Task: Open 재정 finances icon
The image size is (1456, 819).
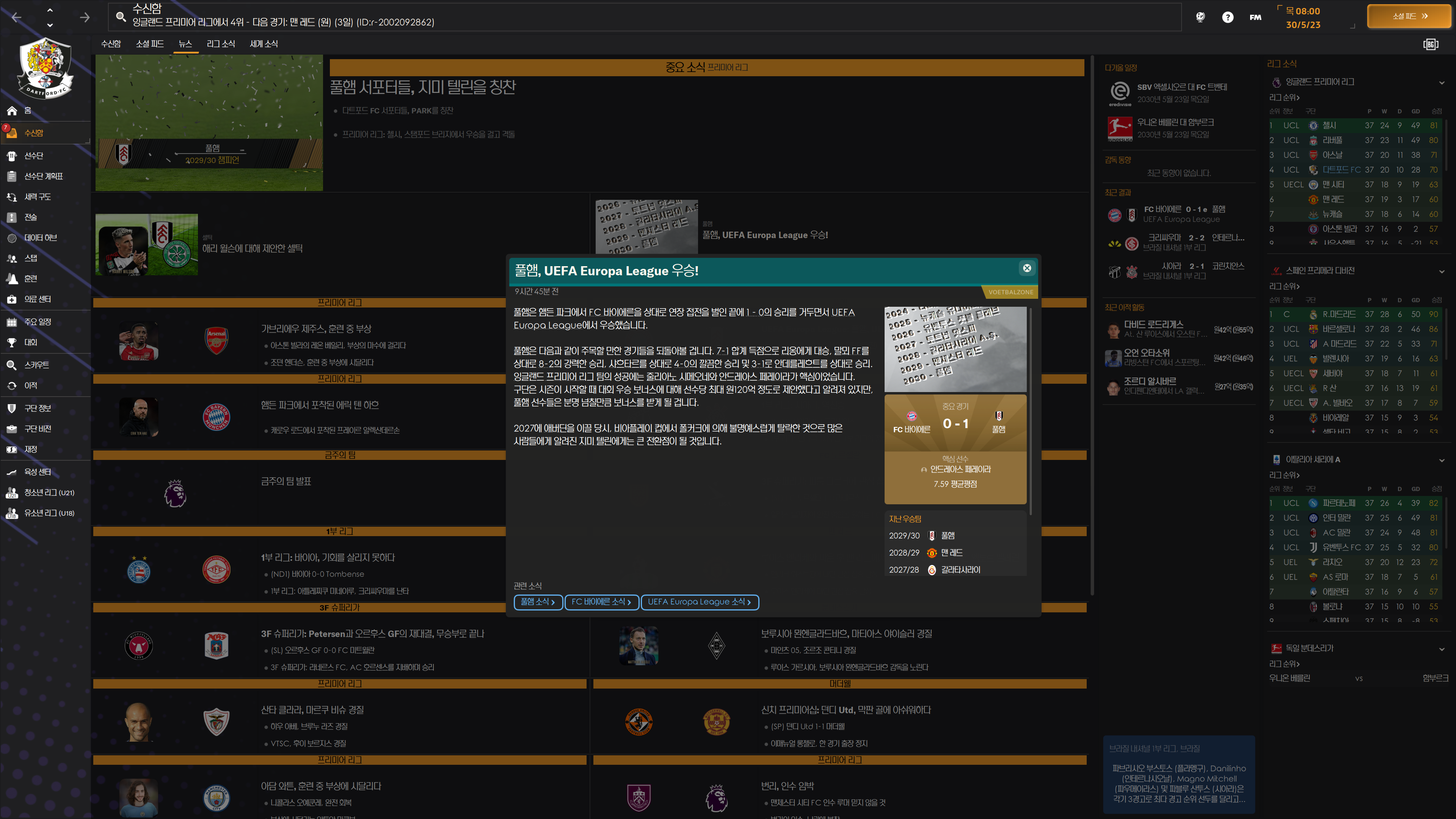Action: click(12, 449)
